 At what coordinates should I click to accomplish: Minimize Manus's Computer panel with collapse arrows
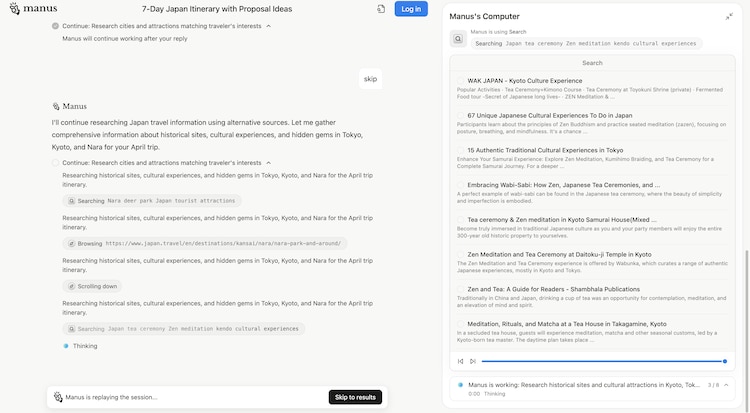(729, 16)
